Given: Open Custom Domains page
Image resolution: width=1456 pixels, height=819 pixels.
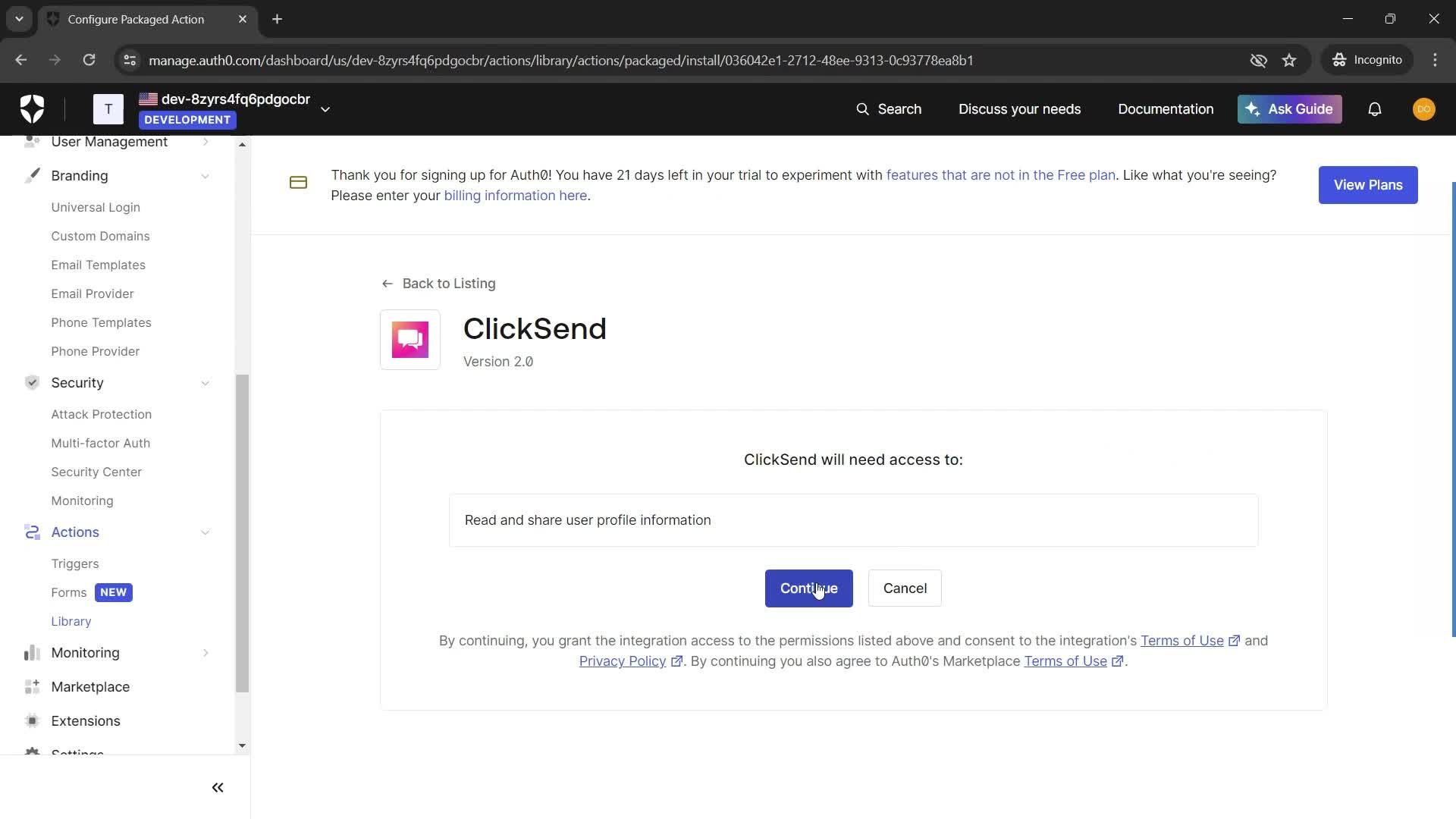Looking at the screenshot, I should point(100,236).
